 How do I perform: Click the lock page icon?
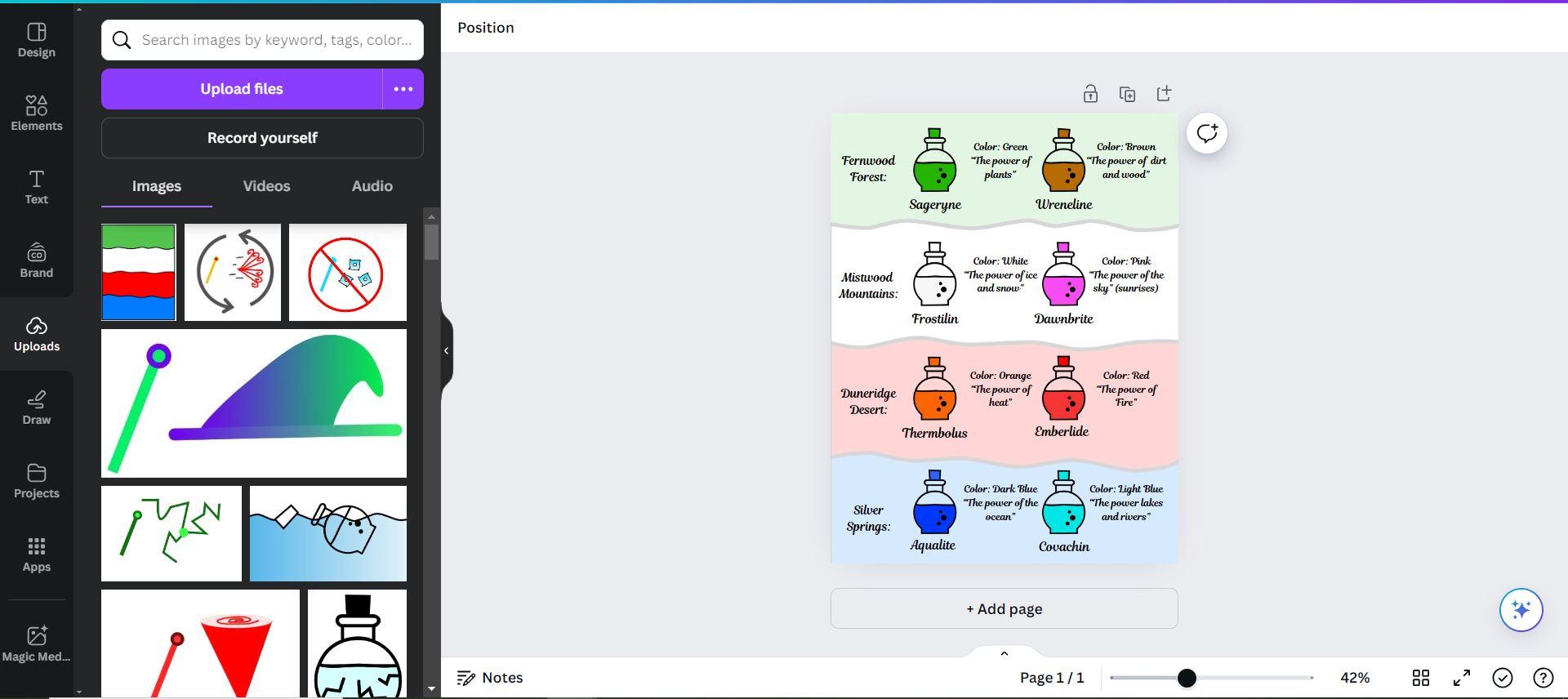pos(1090,94)
